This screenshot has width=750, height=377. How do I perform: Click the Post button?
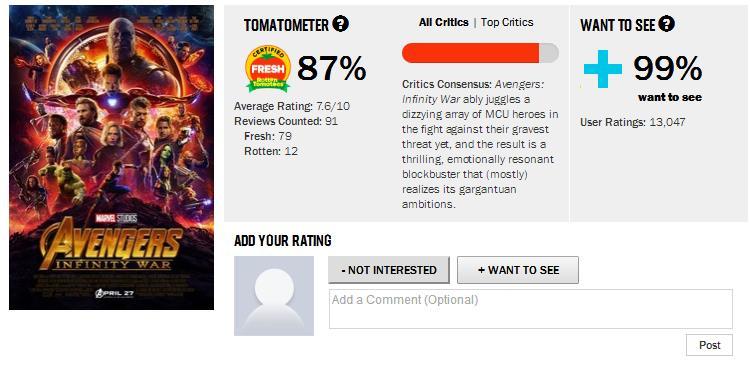(x=709, y=345)
